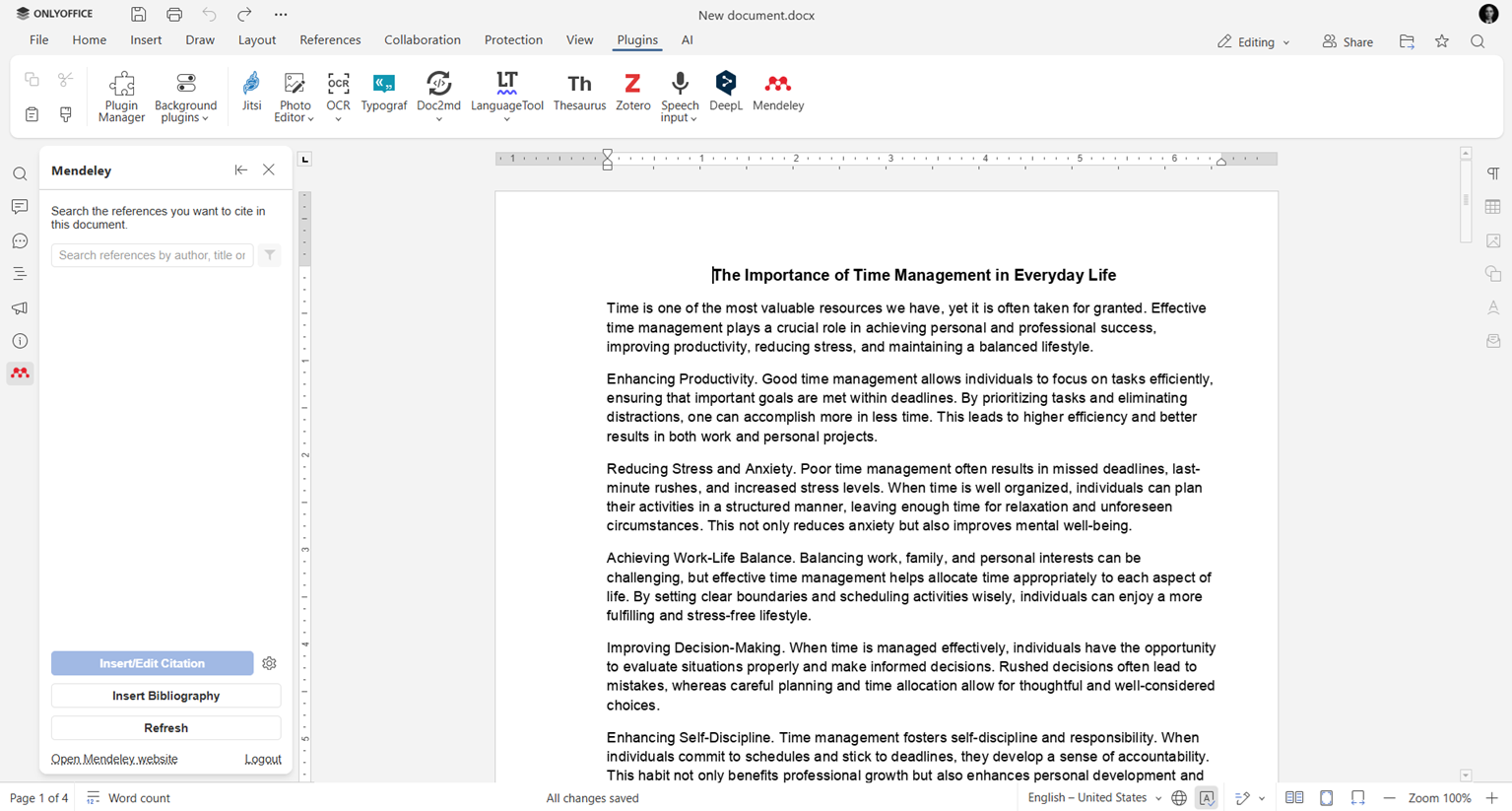The height and width of the screenshot is (811, 1512).
Task: Filter Mendeley references with funnel icon
Action: 270,255
